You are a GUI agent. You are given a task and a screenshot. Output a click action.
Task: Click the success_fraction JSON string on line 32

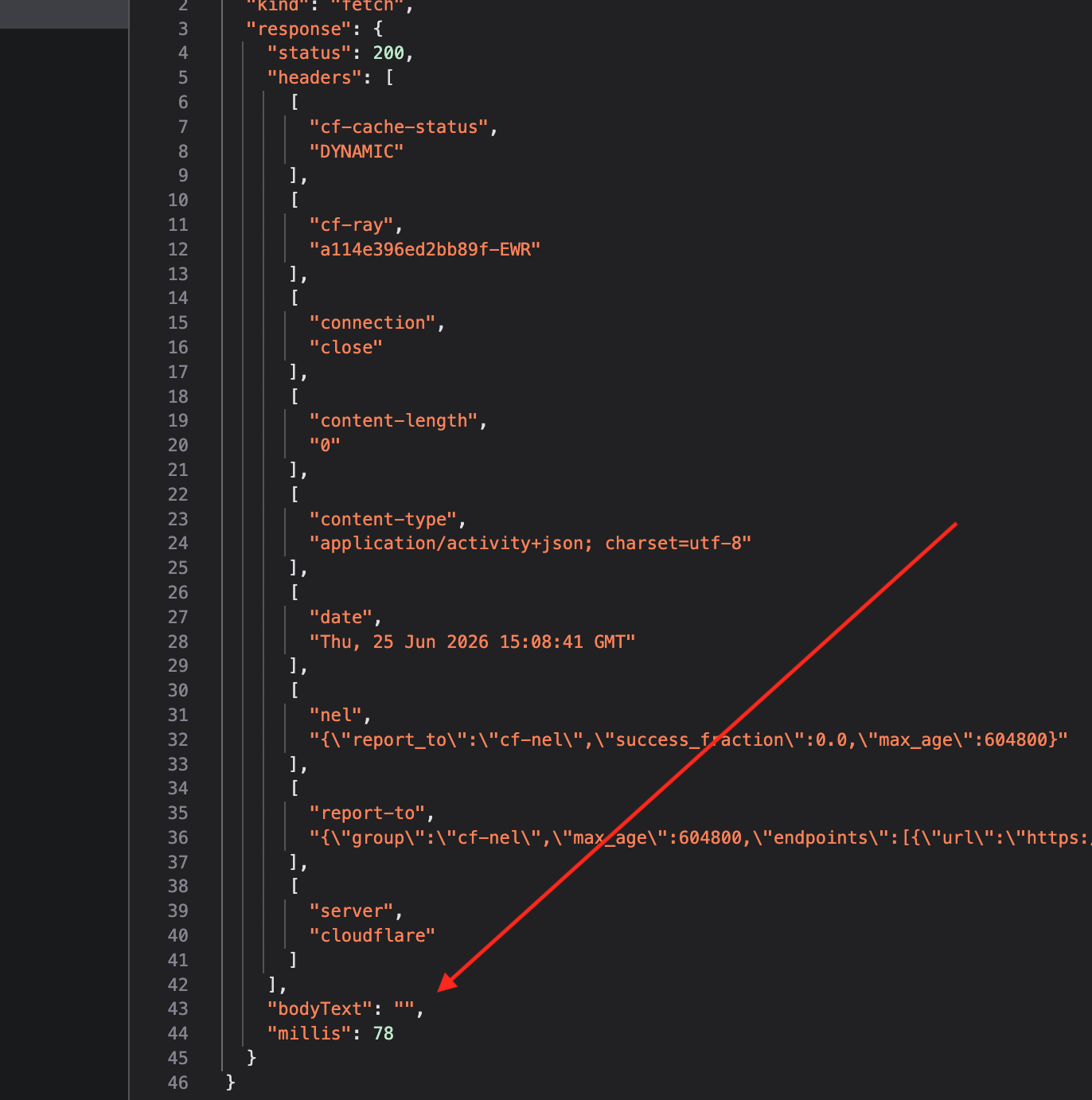[x=688, y=739]
